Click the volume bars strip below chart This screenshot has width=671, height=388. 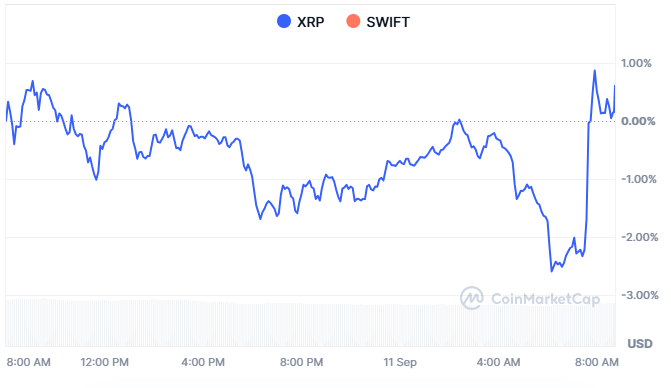pos(310,323)
